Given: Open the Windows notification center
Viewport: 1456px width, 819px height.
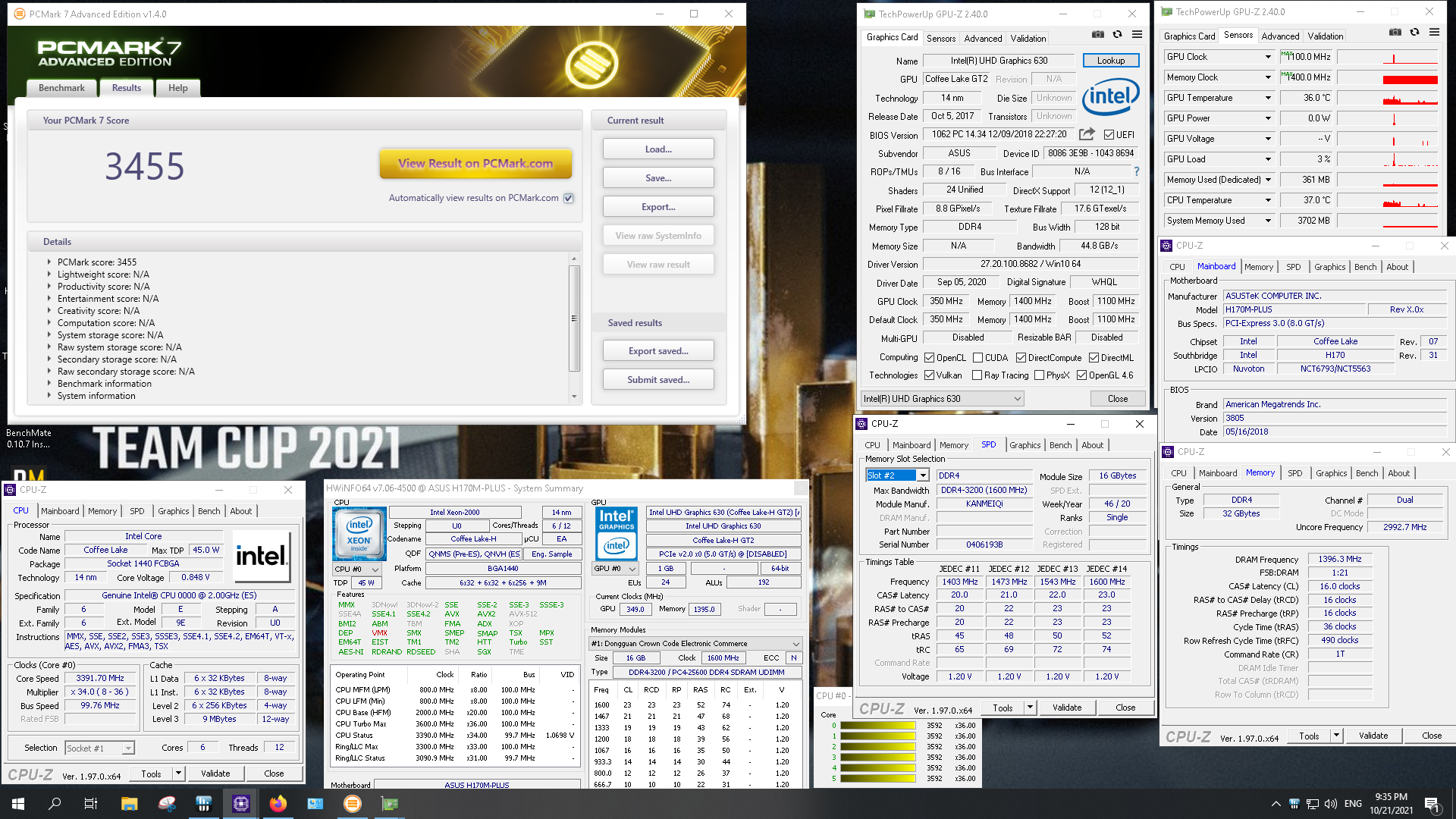Looking at the screenshot, I should (x=1432, y=804).
